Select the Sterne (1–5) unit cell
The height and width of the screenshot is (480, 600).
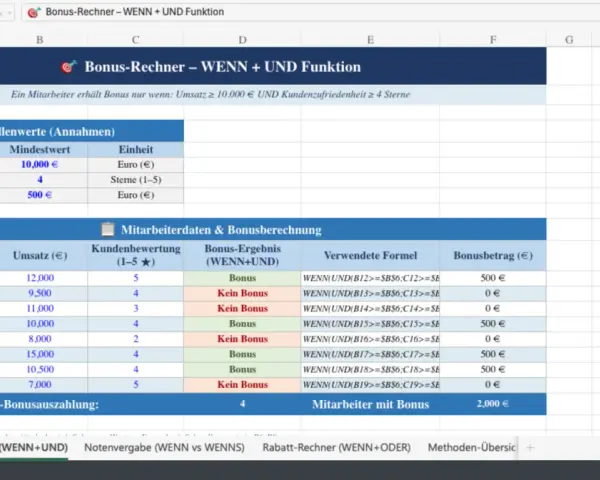pyautogui.click(x=135, y=180)
